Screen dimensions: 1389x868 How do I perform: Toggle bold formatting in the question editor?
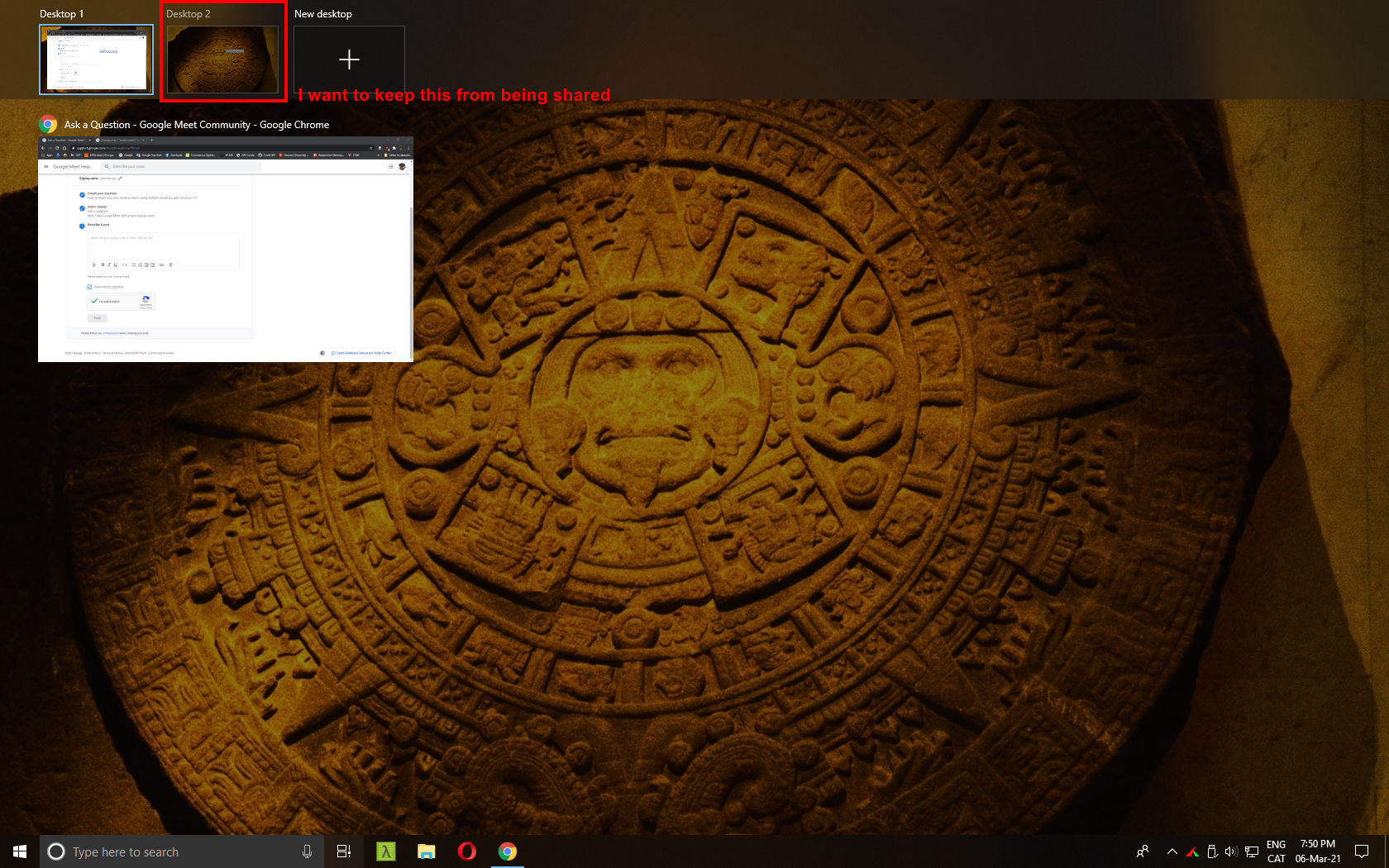pos(103,265)
